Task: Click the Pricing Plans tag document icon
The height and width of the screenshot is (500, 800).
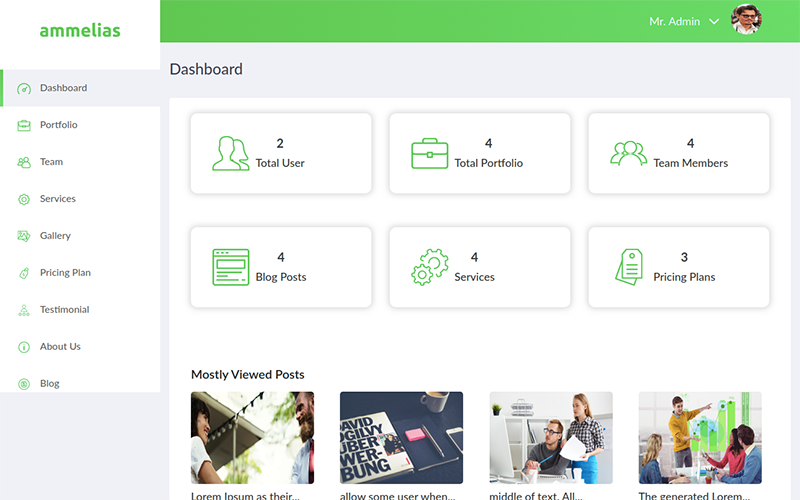Action: (x=629, y=267)
